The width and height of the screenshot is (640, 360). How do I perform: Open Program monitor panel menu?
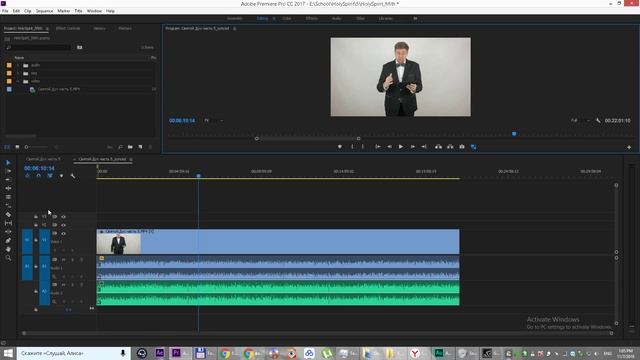(235, 29)
